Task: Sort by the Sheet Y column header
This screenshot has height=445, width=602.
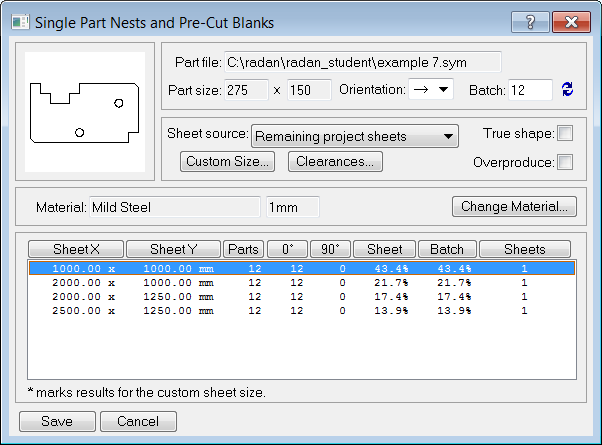Action: coord(174,249)
